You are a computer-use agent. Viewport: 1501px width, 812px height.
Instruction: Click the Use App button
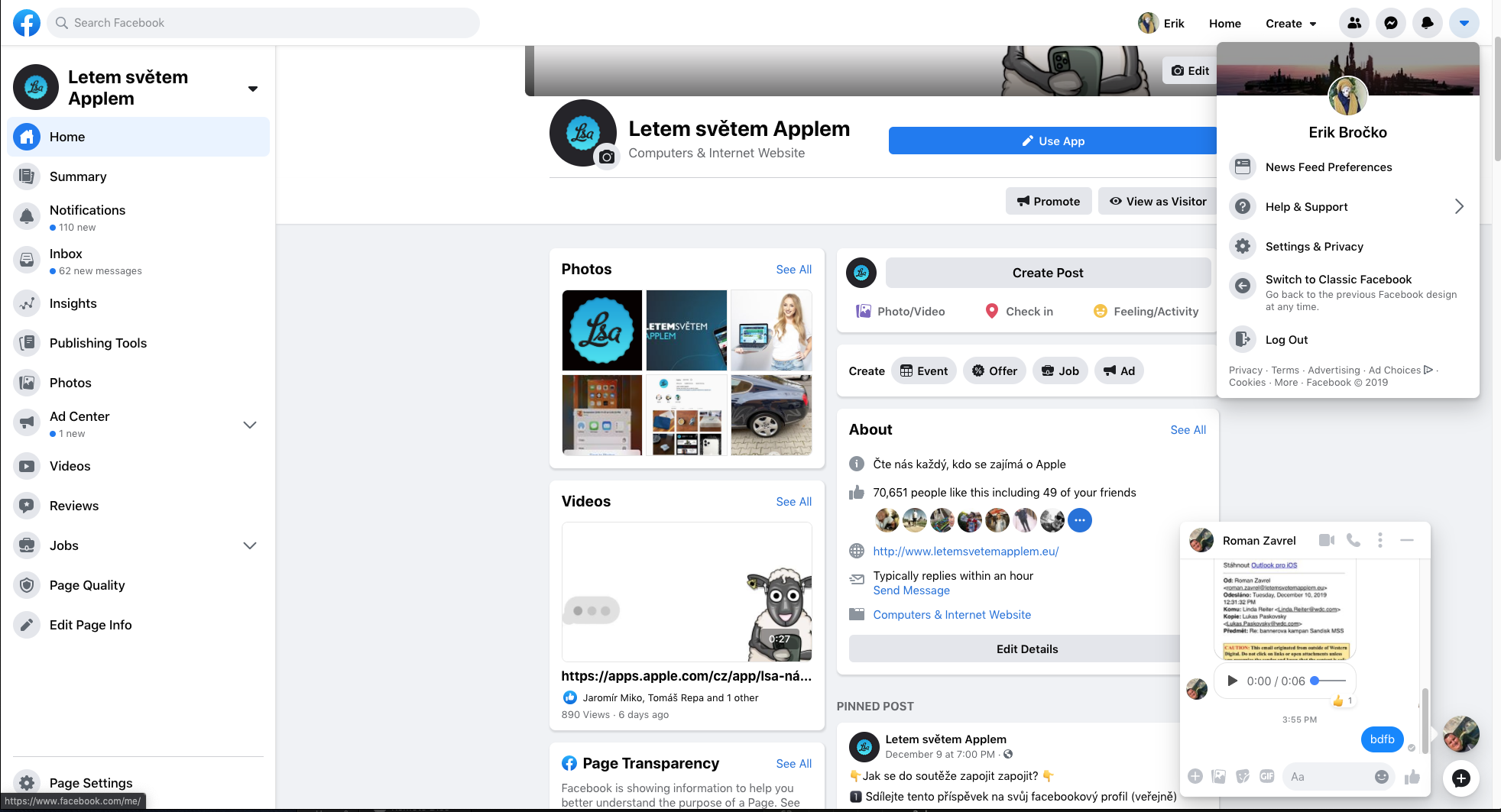1052,141
